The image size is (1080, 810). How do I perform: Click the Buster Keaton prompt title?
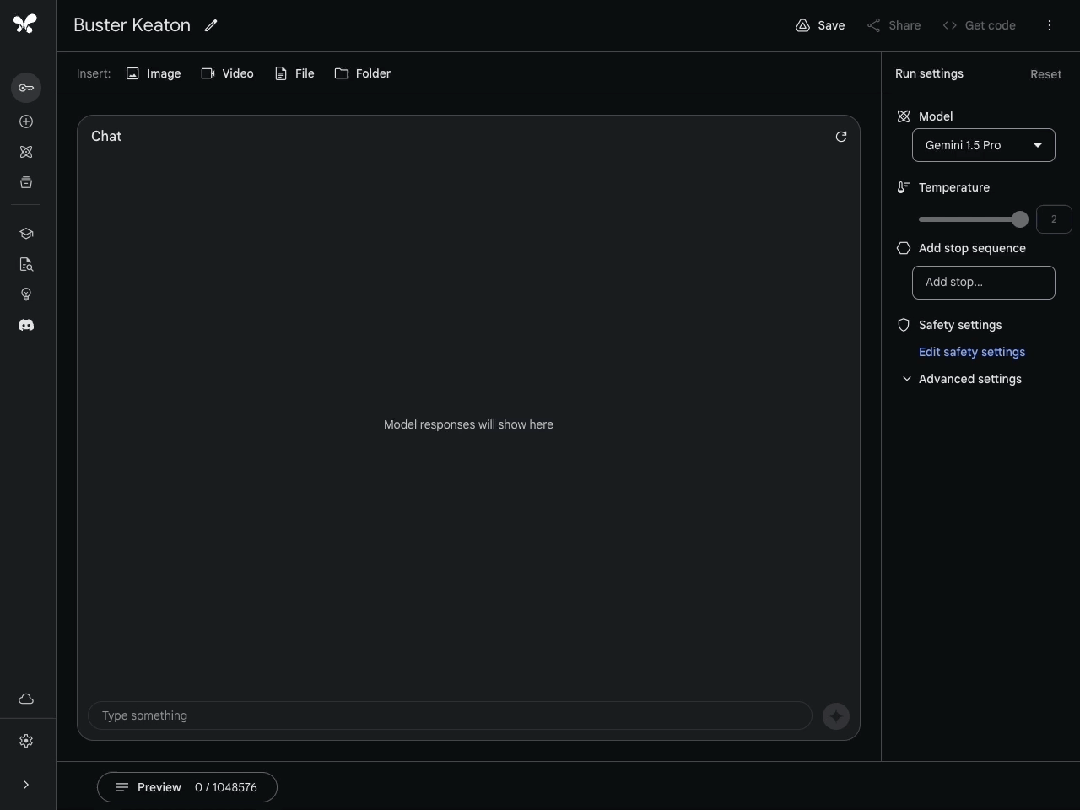point(132,25)
